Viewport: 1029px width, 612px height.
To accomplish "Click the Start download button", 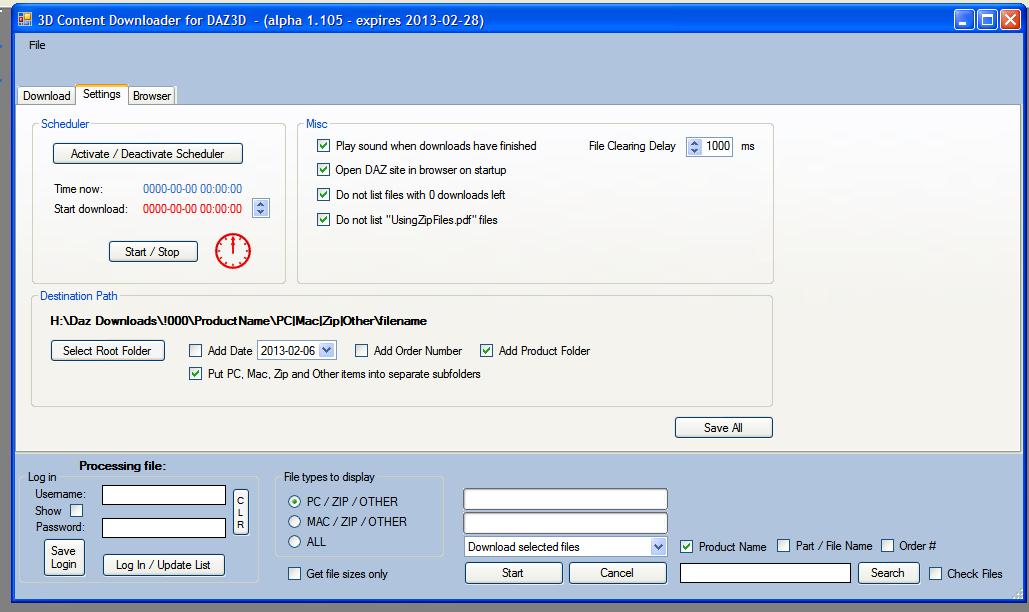I will [x=513, y=573].
